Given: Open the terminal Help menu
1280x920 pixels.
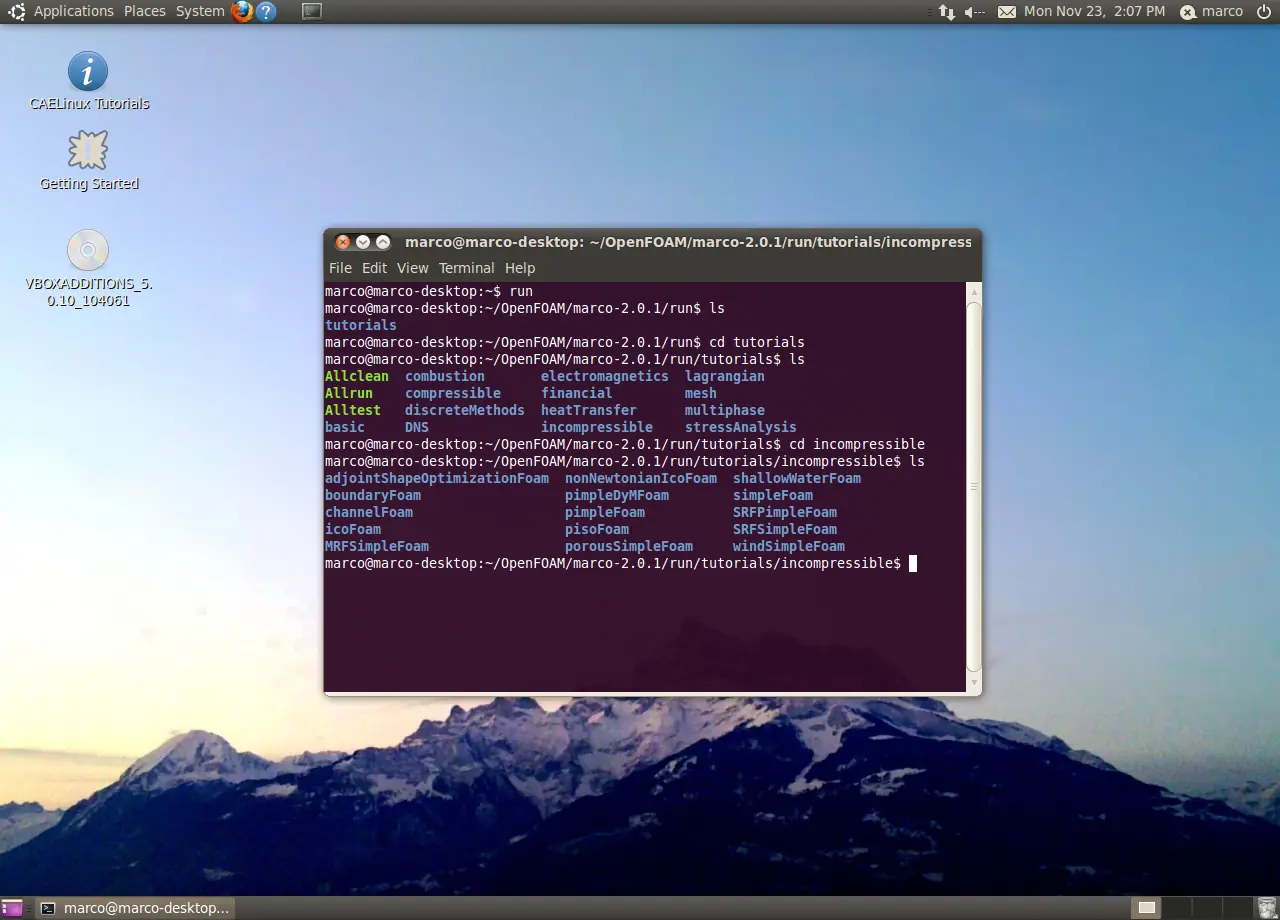Looking at the screenshot, I should click(x=520, y=268).
